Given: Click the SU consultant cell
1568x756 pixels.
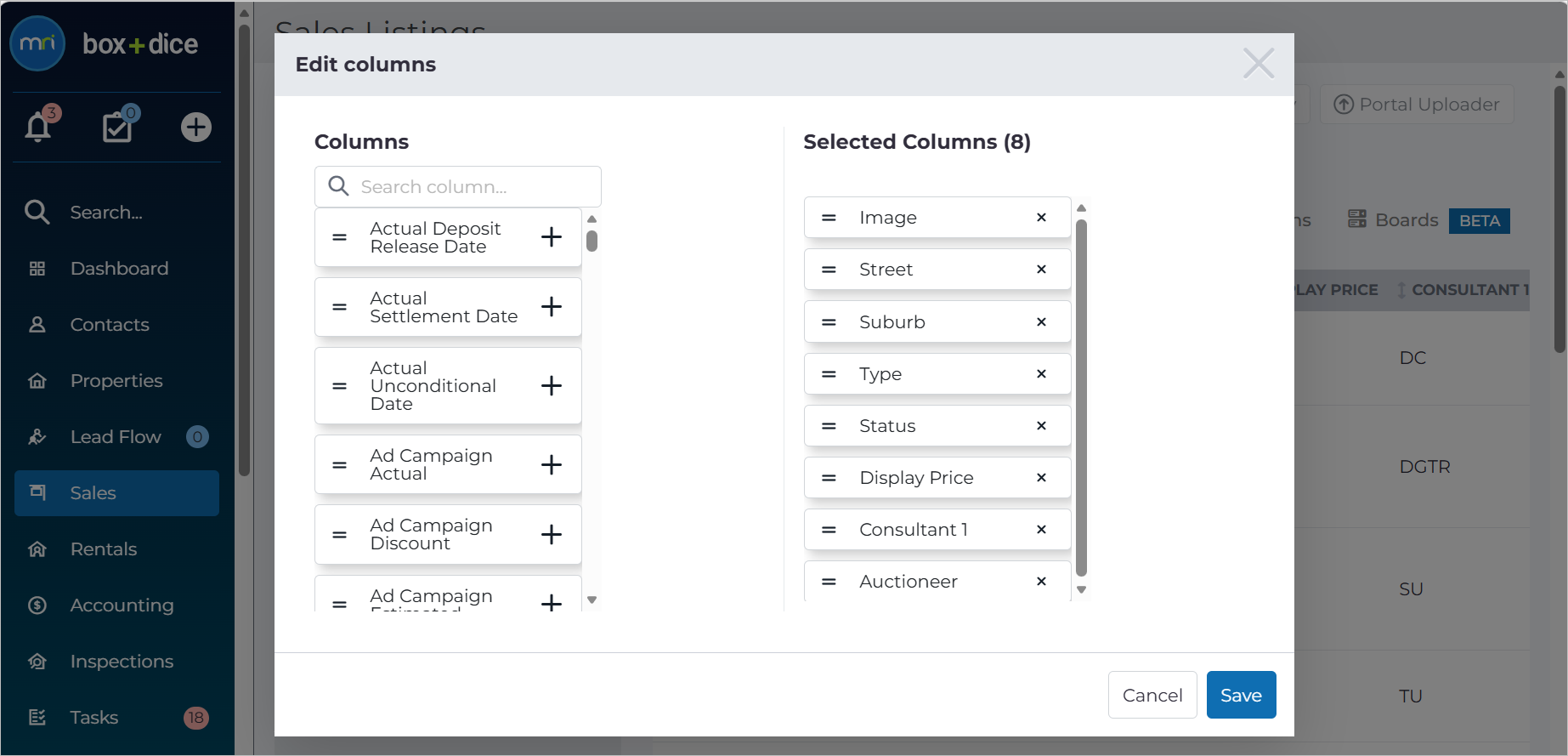Looking at the screenshot, I should 1411,589.
